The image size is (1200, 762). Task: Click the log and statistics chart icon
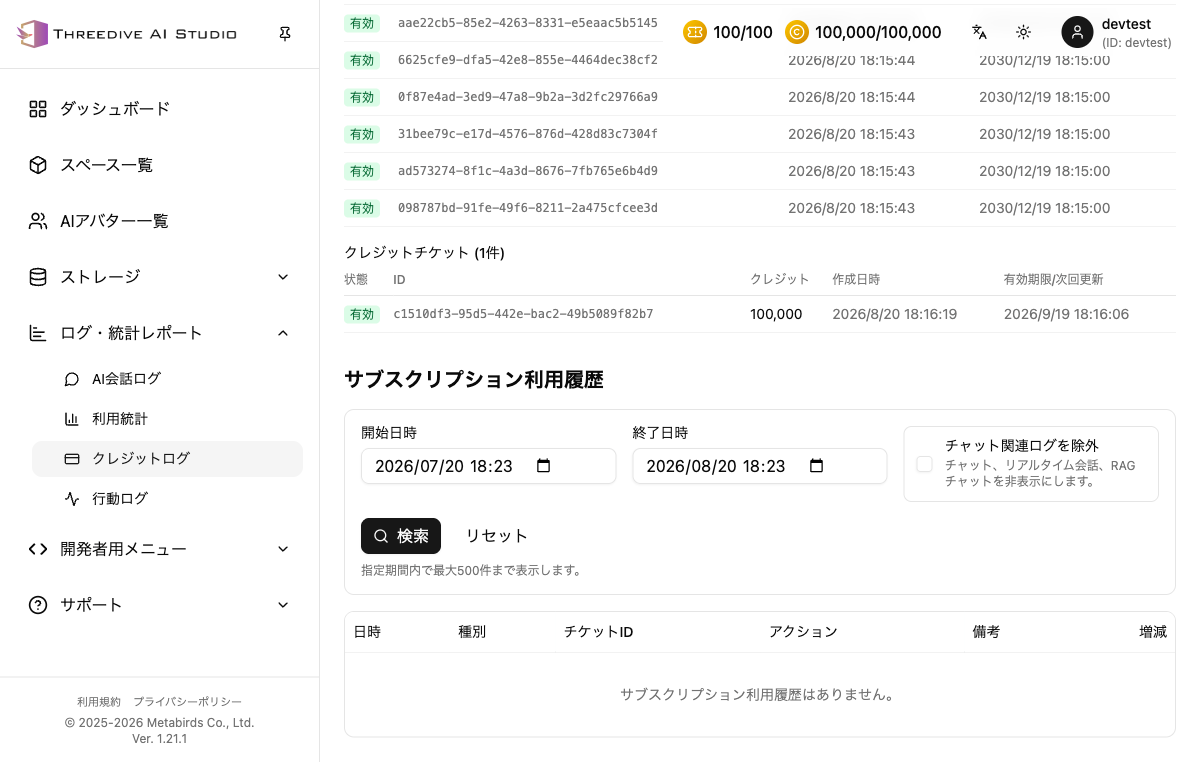pos(38,333)
